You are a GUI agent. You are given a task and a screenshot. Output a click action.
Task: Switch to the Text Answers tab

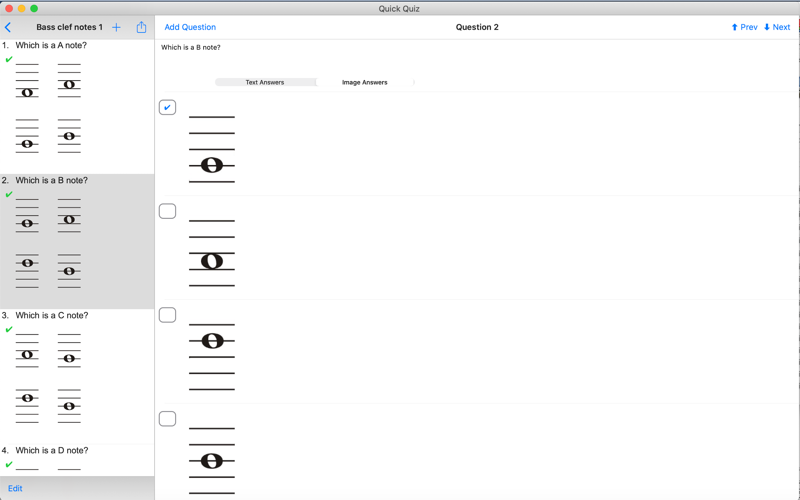(x=265, y=82)
